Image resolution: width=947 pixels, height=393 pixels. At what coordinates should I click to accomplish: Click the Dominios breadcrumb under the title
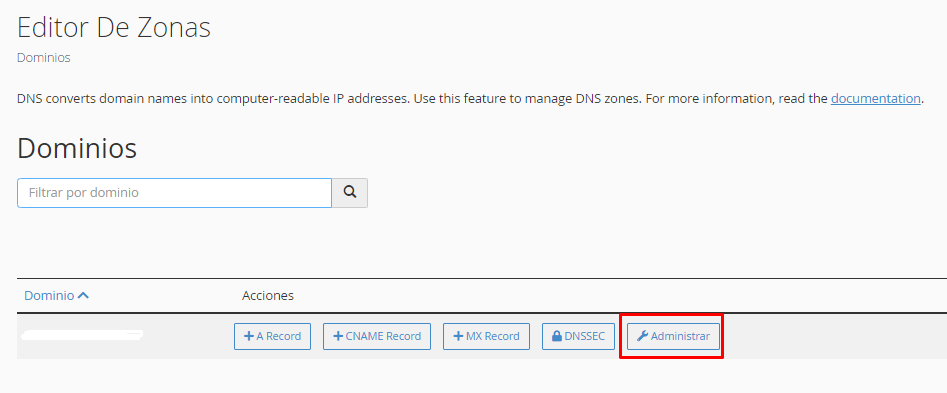click(43, 58)
